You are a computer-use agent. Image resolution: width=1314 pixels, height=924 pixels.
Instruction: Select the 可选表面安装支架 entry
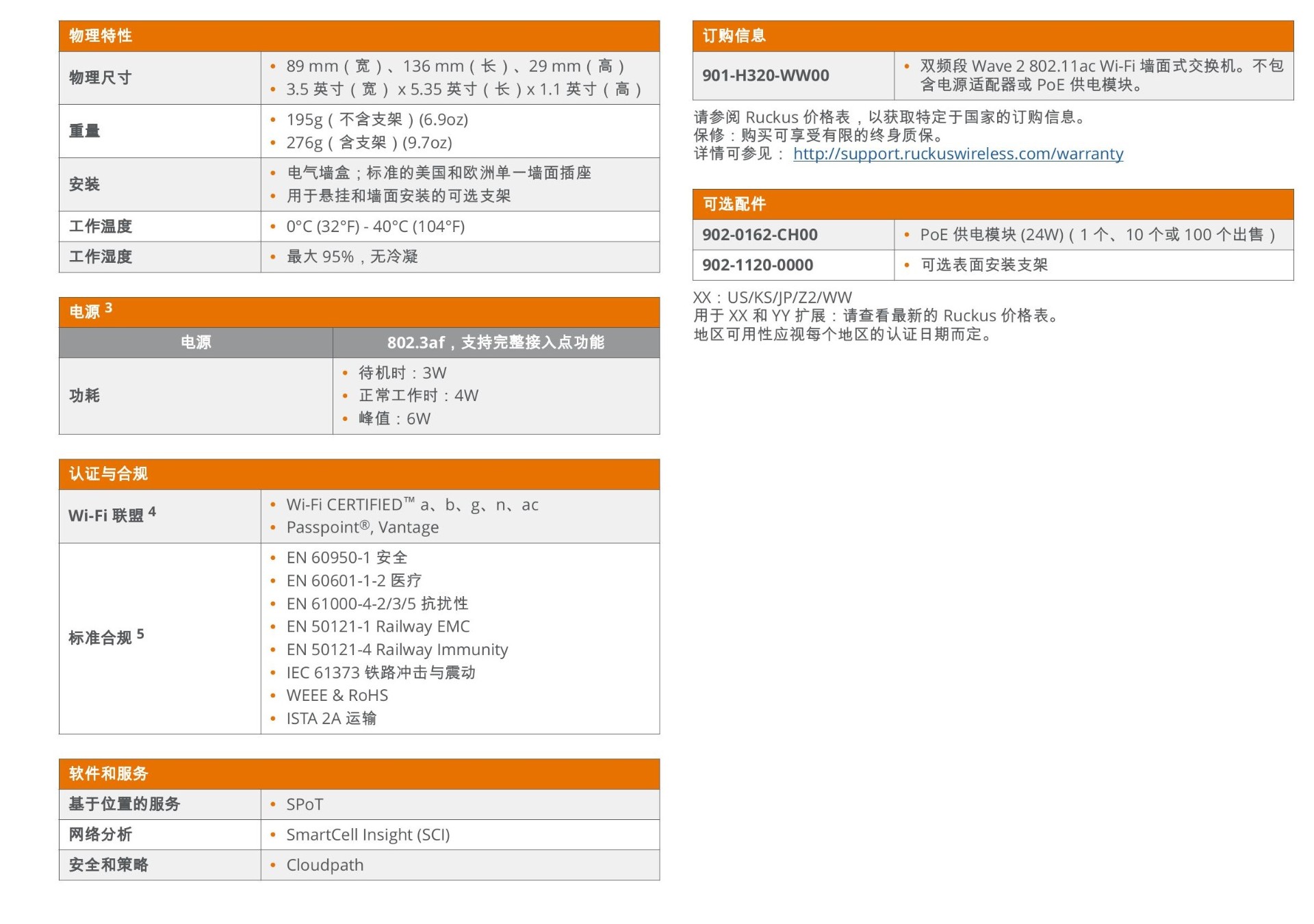click(x=984, y=265)
